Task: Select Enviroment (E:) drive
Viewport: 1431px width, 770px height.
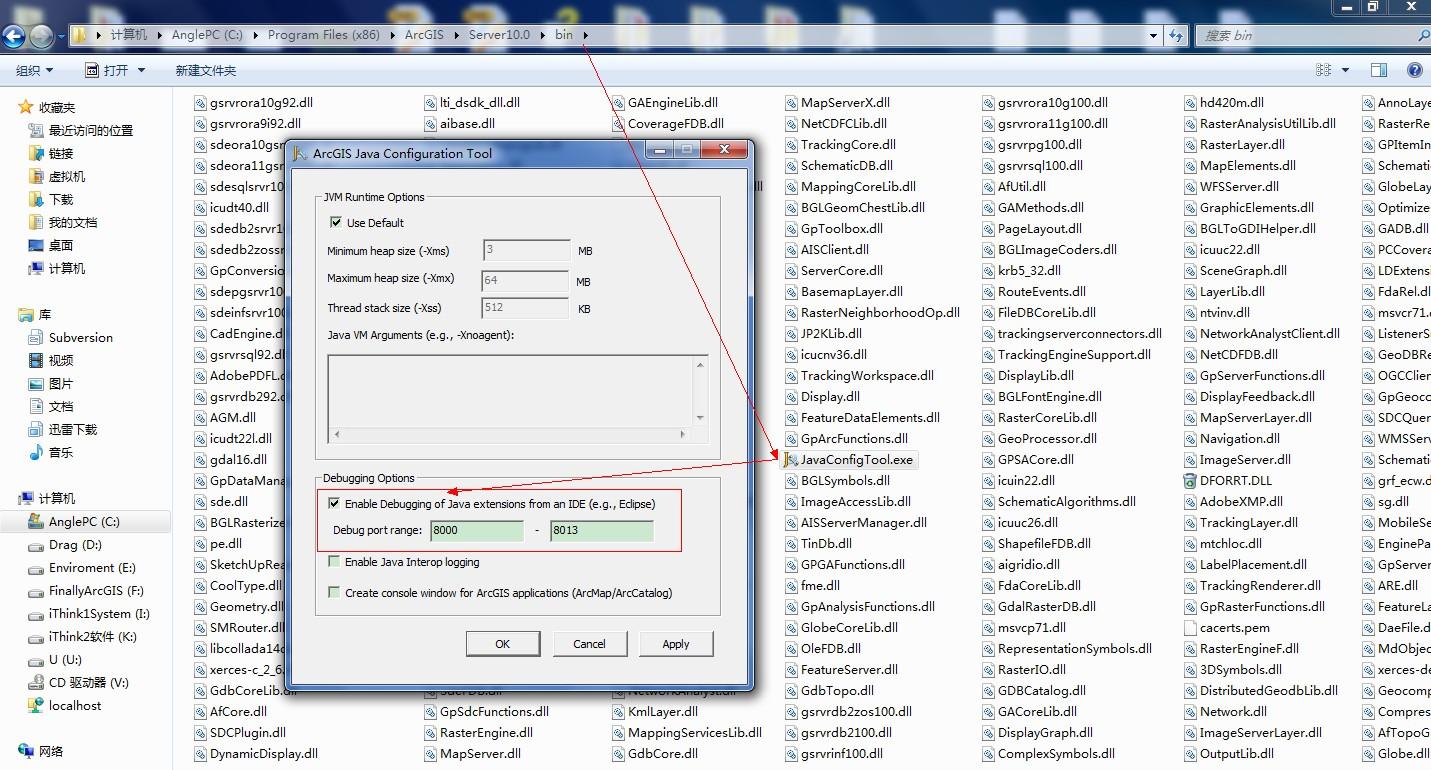Action: click(x=92, y=568)
